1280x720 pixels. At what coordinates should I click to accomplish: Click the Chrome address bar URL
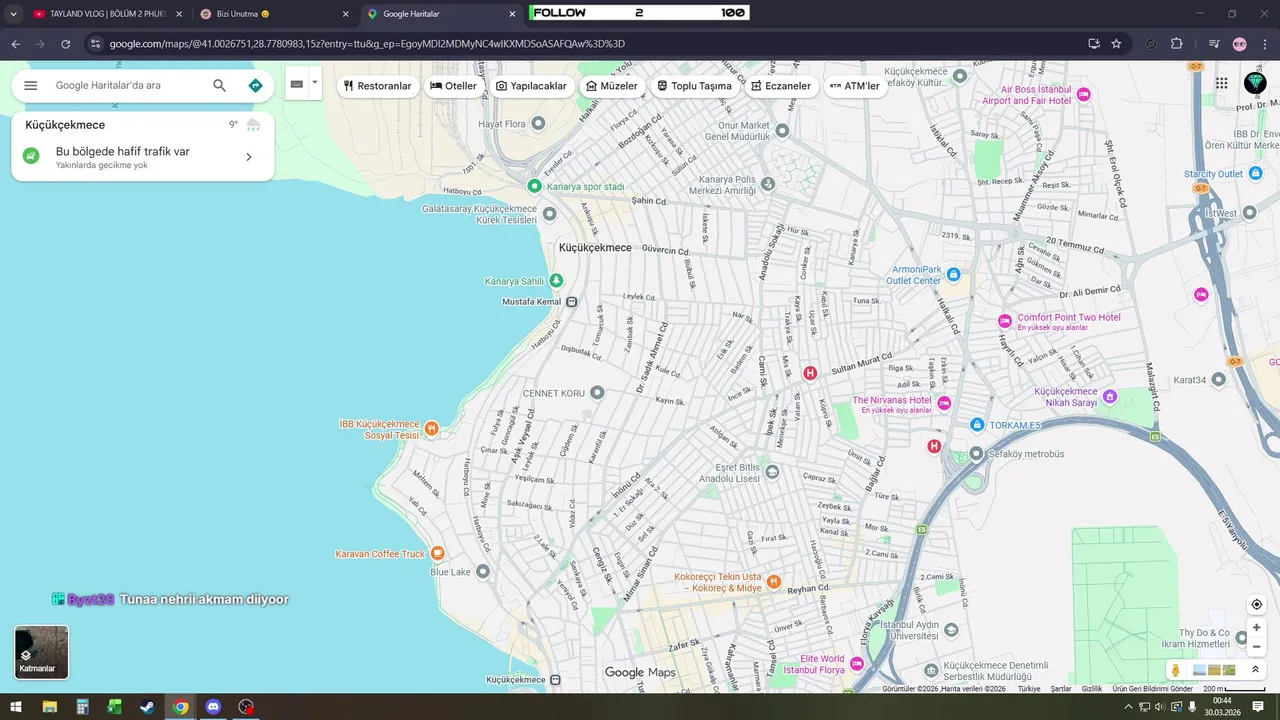click(x=367, y=44)
